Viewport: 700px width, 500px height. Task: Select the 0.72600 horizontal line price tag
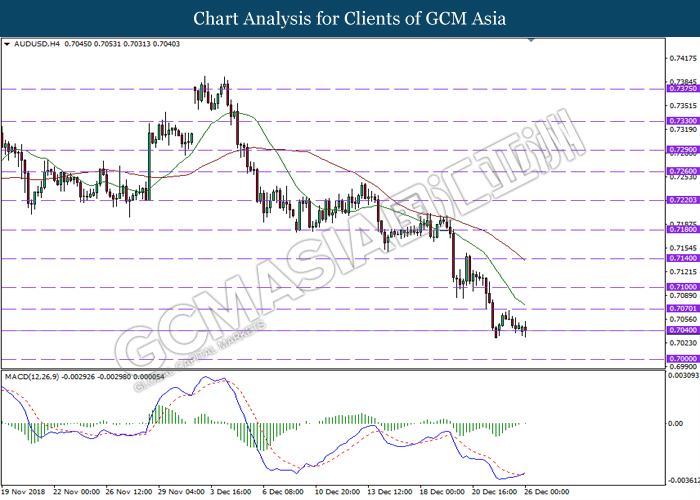pyautogui.click(x=683, y=171)
